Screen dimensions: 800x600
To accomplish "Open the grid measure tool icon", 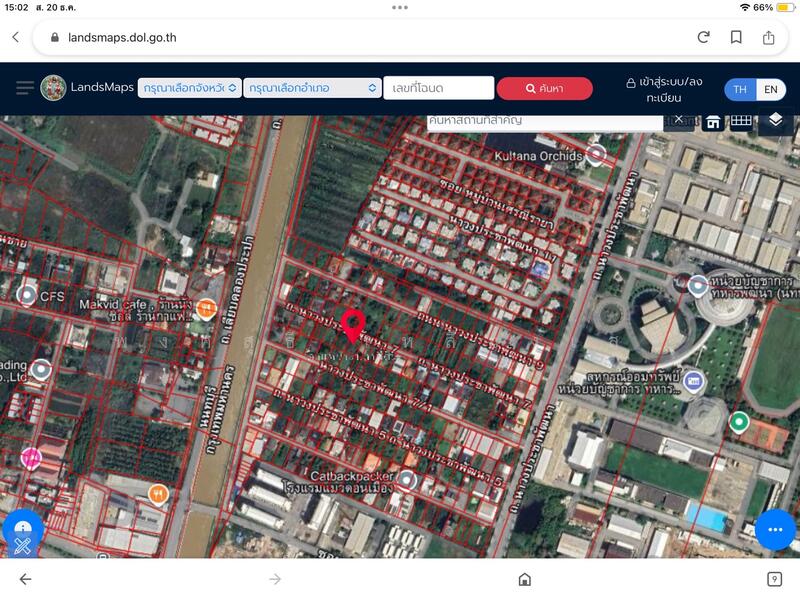I will (x=740, y=121).
